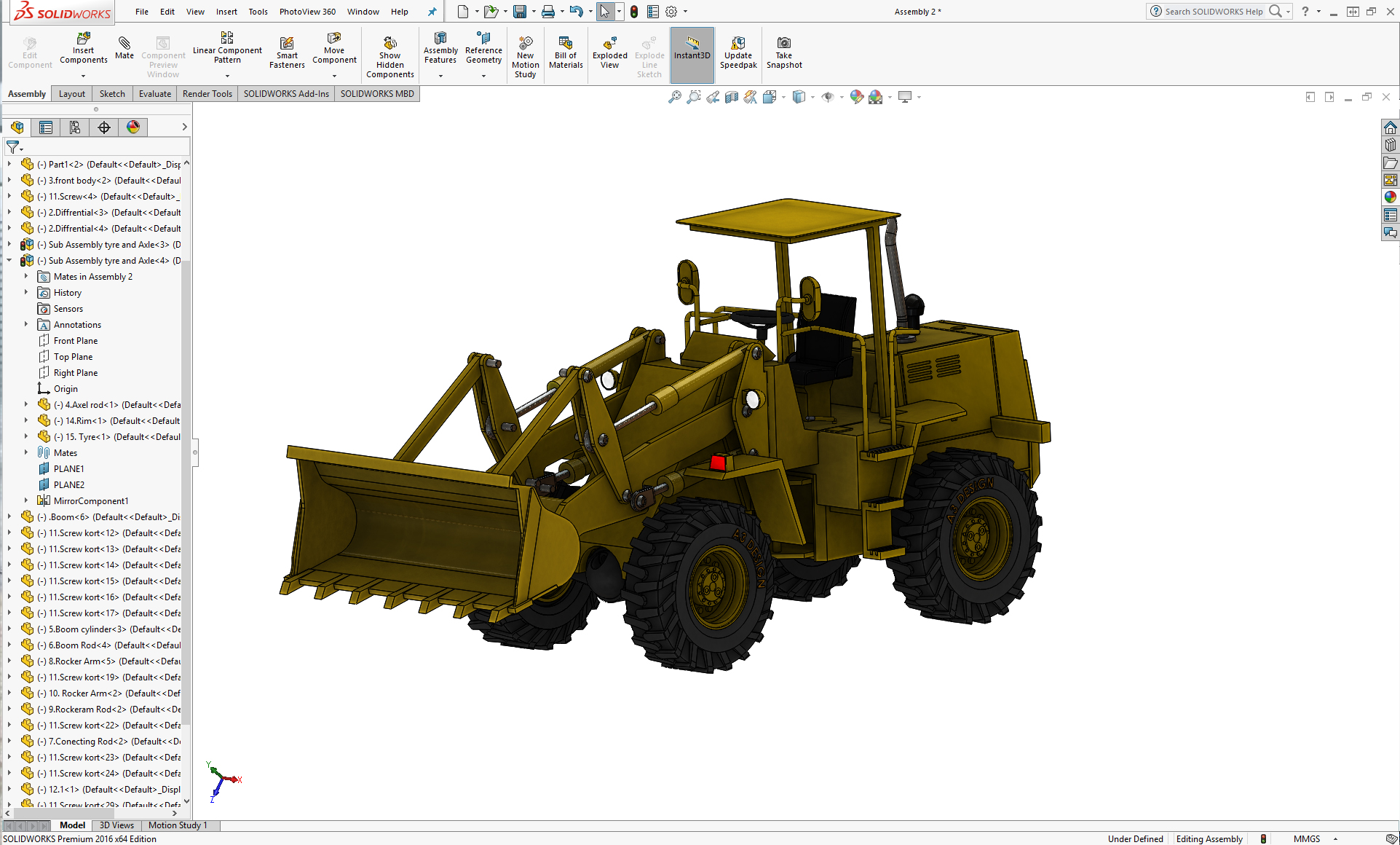Switch to the SOLIDWORKS Add-Ins tab
This screenshot has width=1400, height=845.
pos(286,94)
